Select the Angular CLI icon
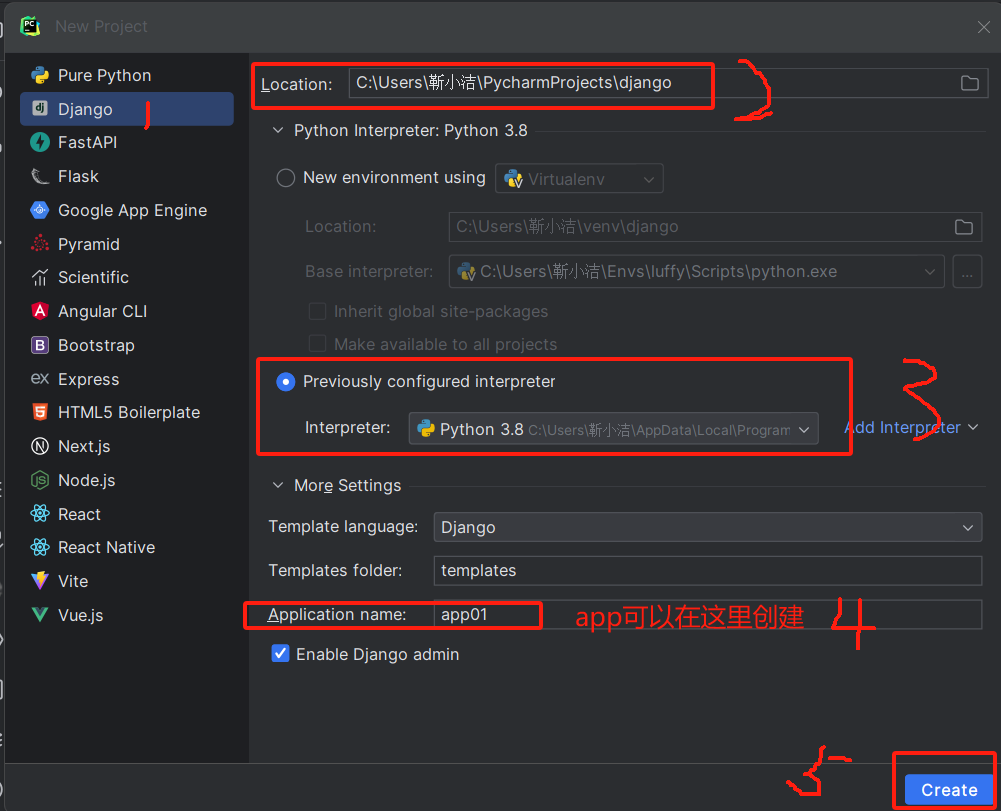This screenshot has width=1001, height=811. [40, 311]
